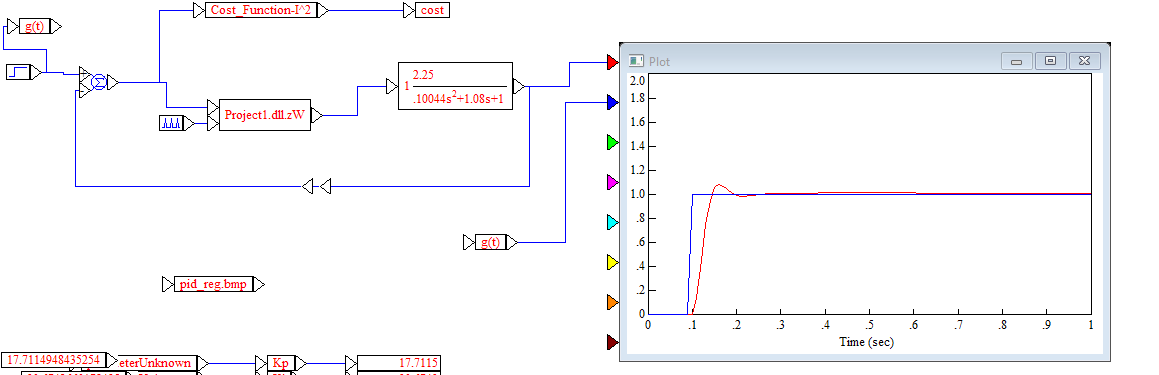Click the output connector of pid_reg.bmp block

(259, 284)
